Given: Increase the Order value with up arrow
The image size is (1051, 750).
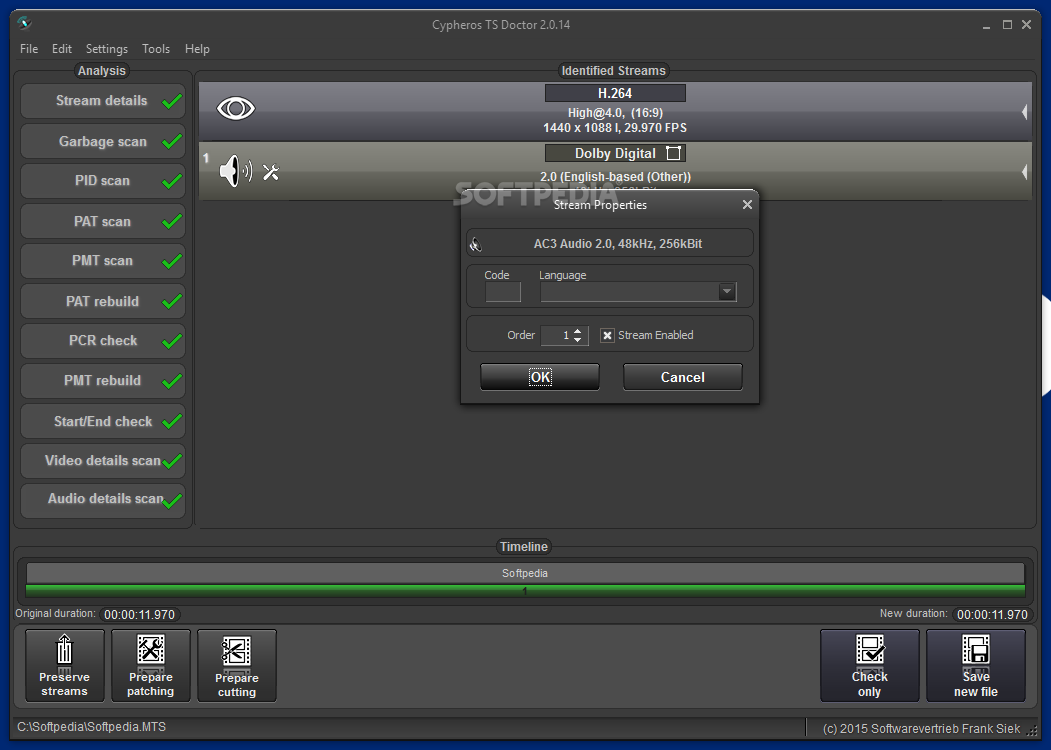Looking at the screenshot, I should 578,331.
